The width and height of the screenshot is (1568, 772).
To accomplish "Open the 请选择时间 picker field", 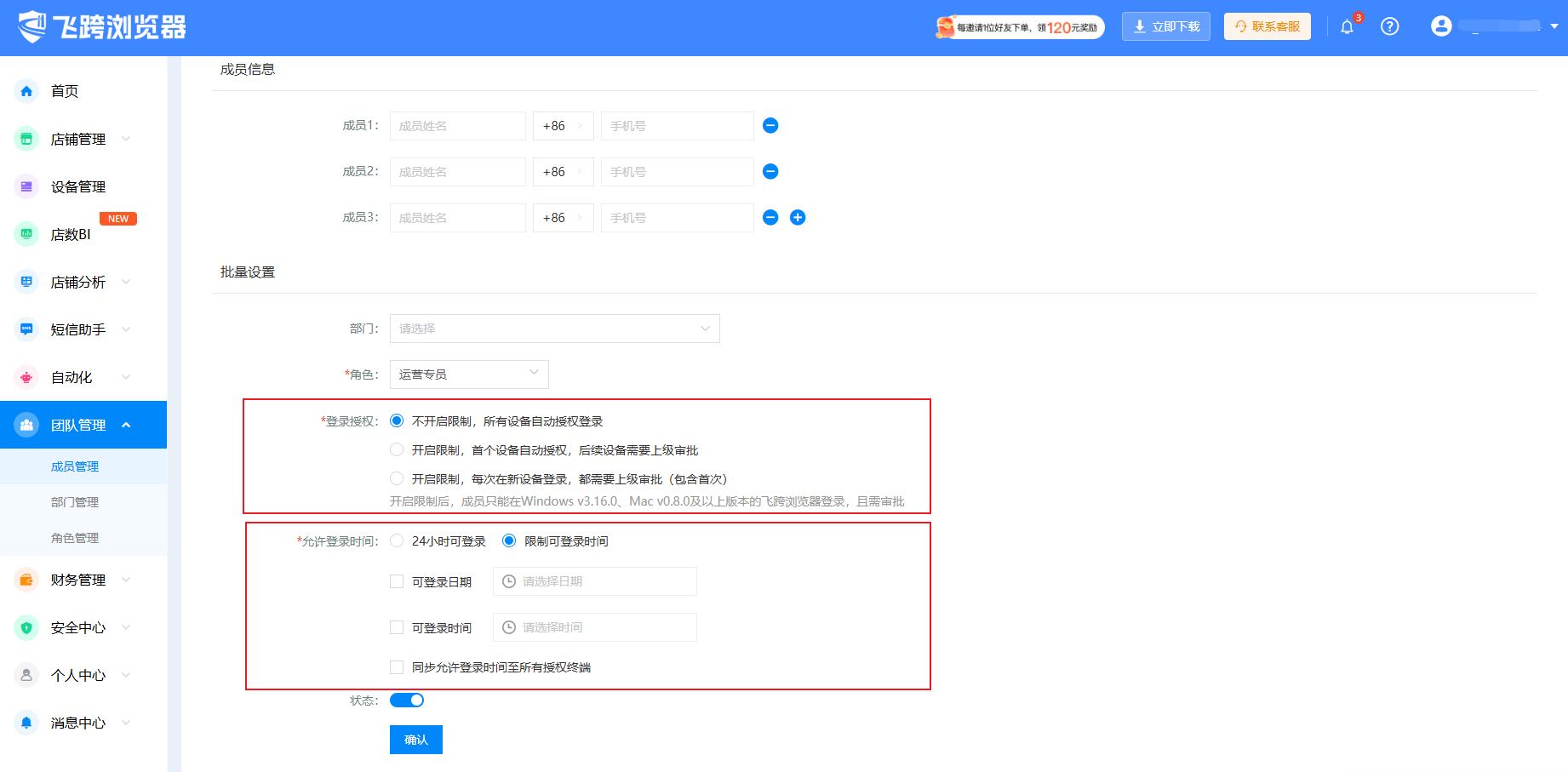I will [x=595, y=627].
